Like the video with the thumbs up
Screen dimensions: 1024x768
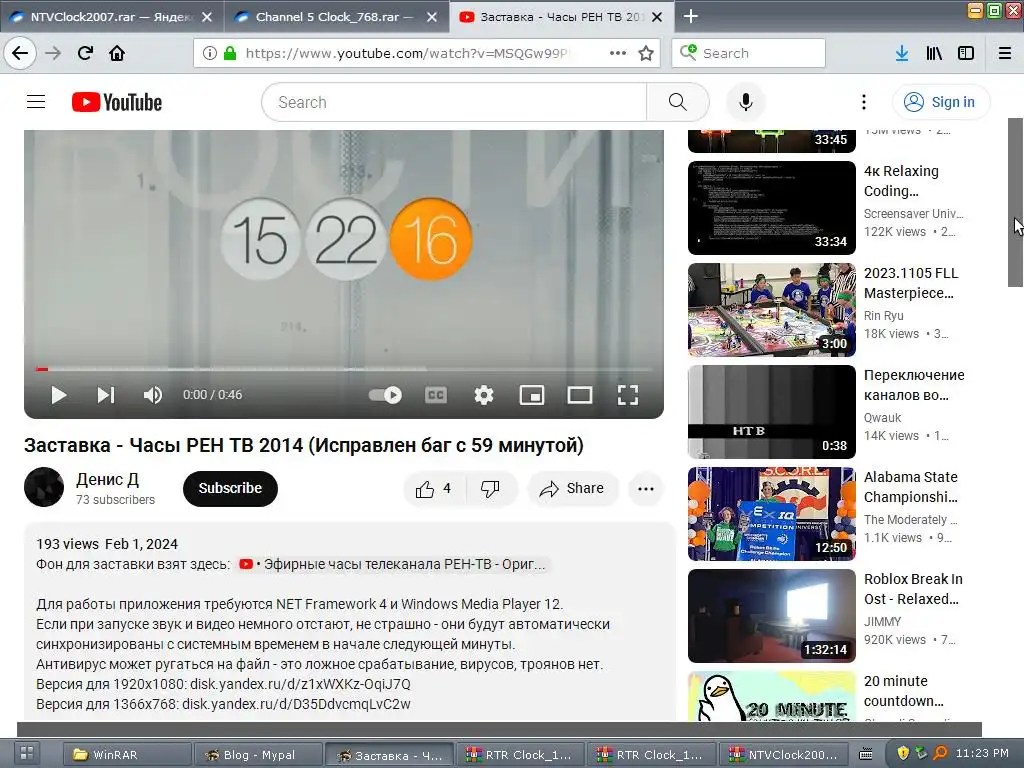434,488
